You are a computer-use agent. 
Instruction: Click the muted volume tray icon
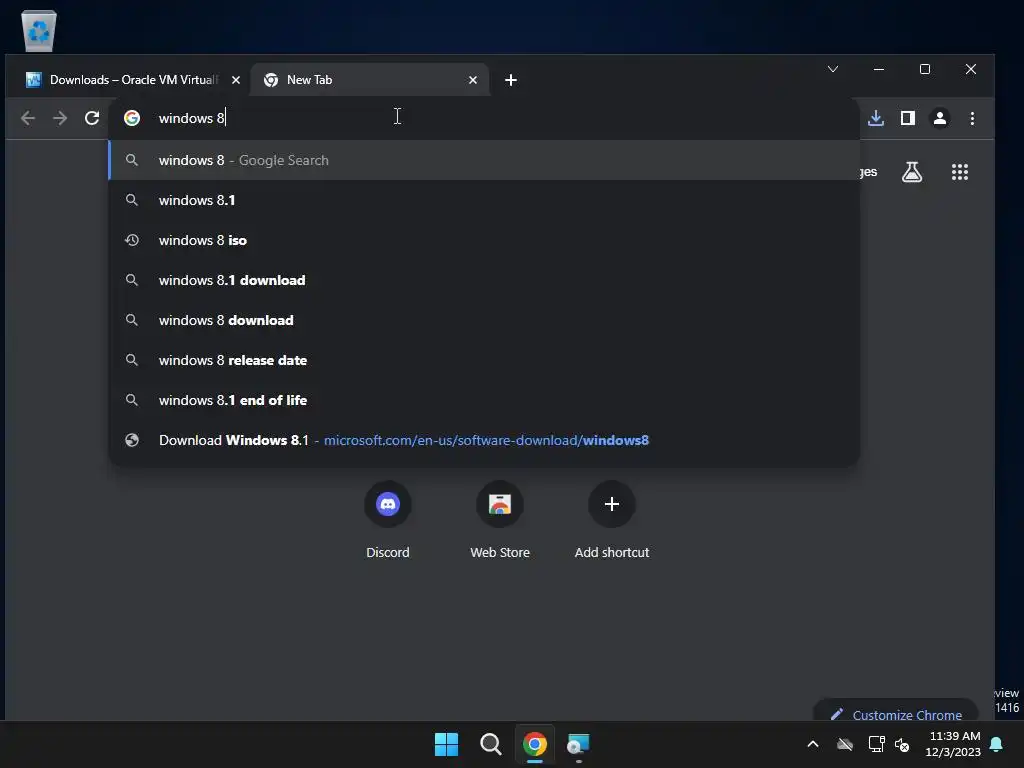pos(903,744)
